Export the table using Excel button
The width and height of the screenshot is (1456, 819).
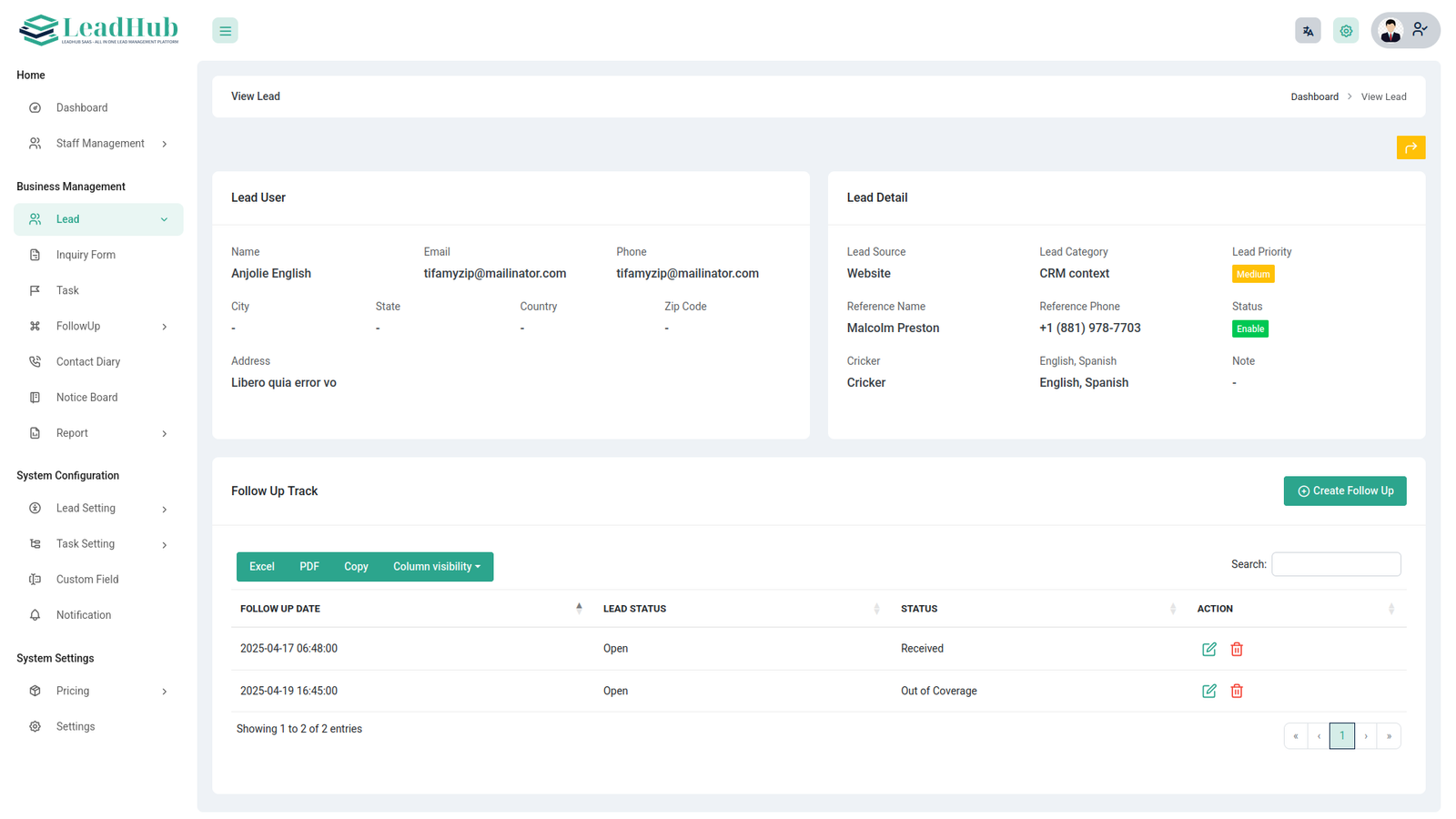[262, 567]
